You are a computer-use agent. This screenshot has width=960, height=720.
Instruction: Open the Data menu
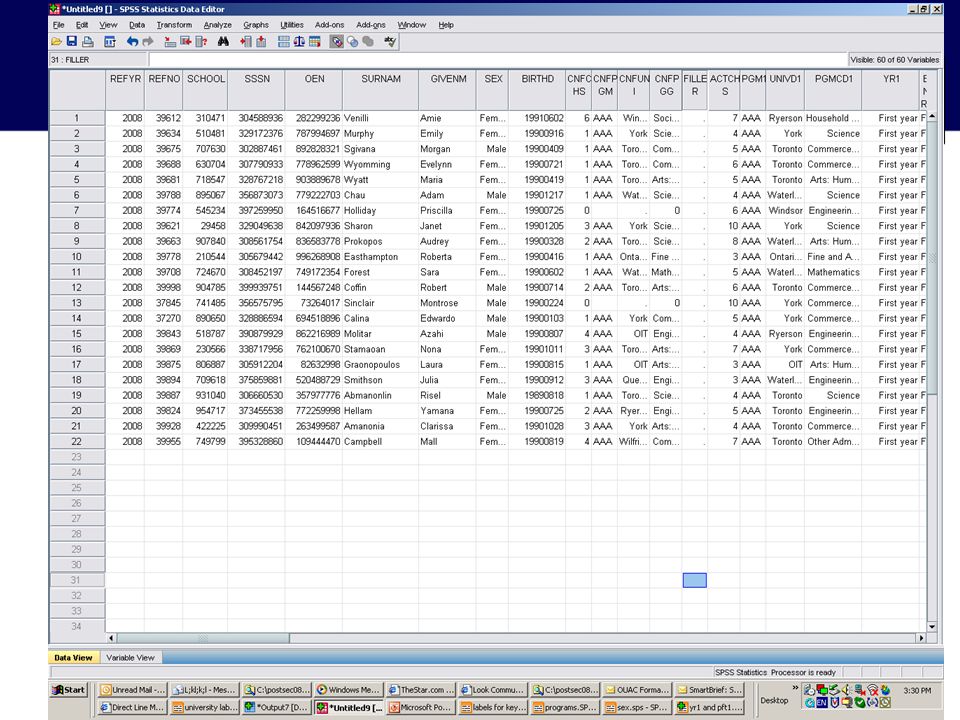(x=137, y=25)
